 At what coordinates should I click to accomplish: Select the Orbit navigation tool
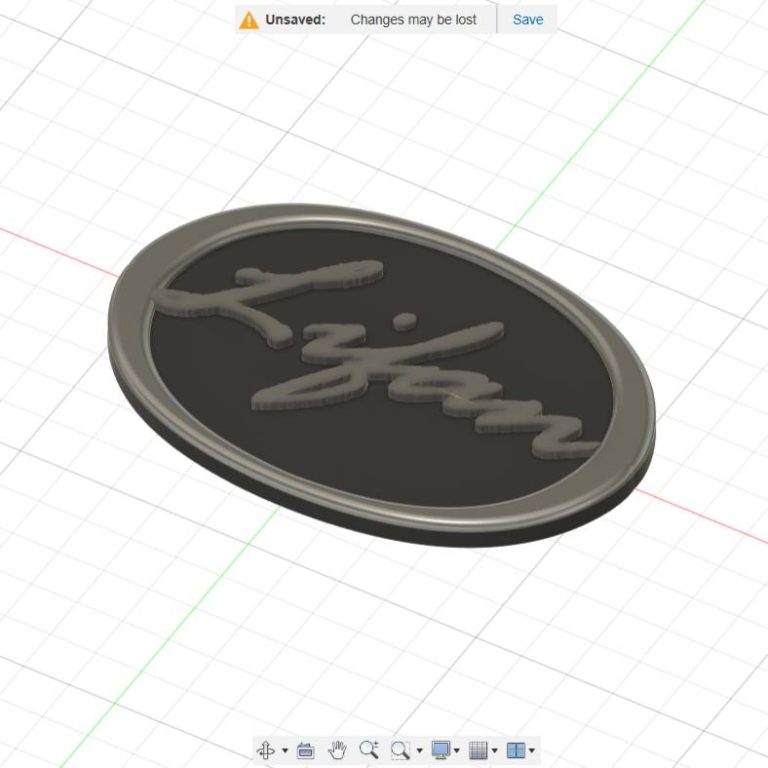click(266, 749)
